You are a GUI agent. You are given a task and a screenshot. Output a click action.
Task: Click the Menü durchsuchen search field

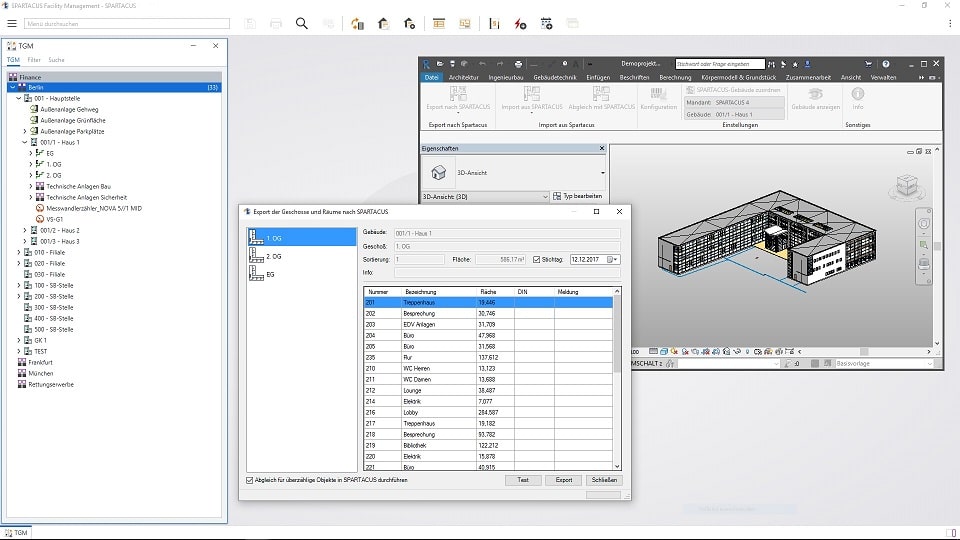tap(125, 23)
